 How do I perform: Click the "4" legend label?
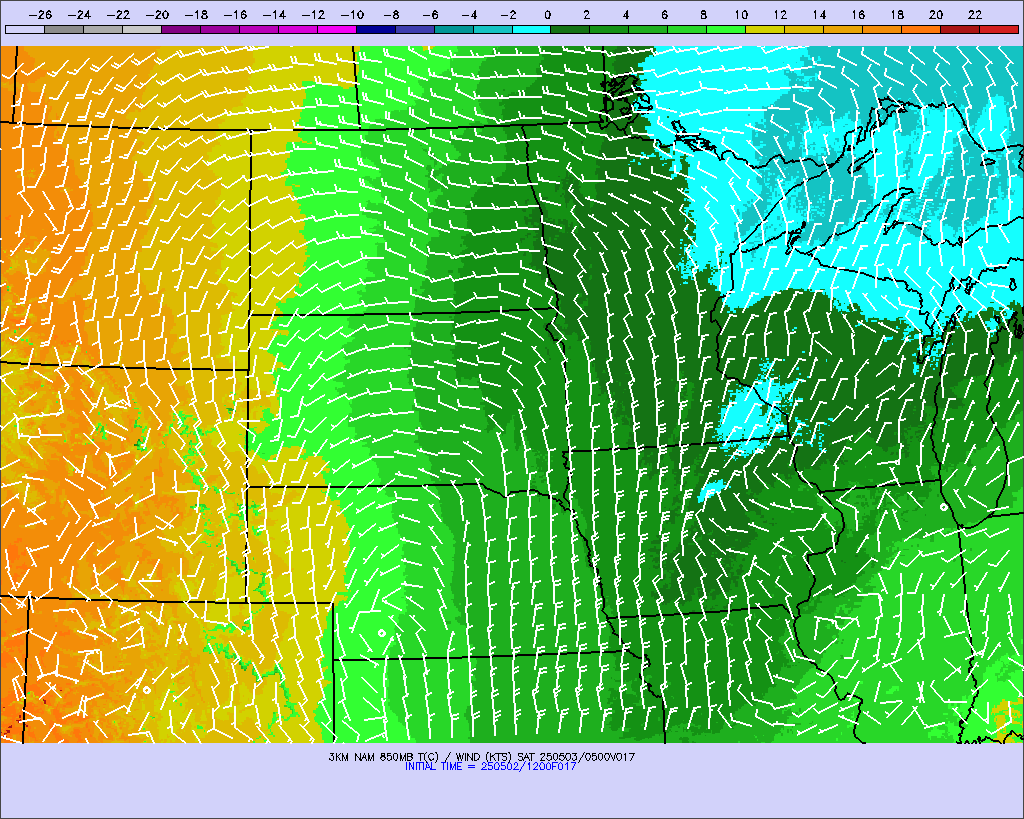(626, 14)
